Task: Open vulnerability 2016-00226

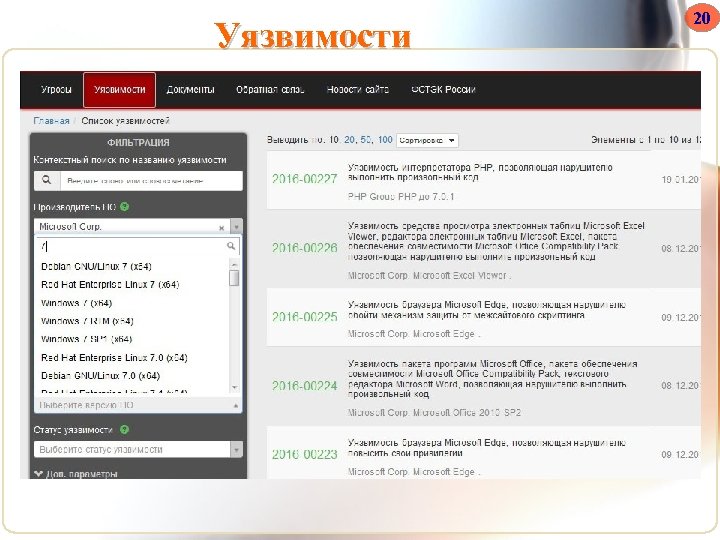Action: (x=304, y=248)
